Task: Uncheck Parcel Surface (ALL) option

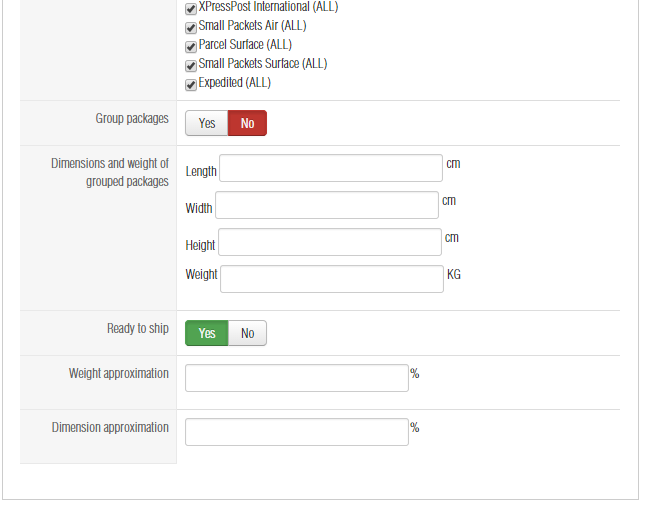Action: [x=191, y=46]
